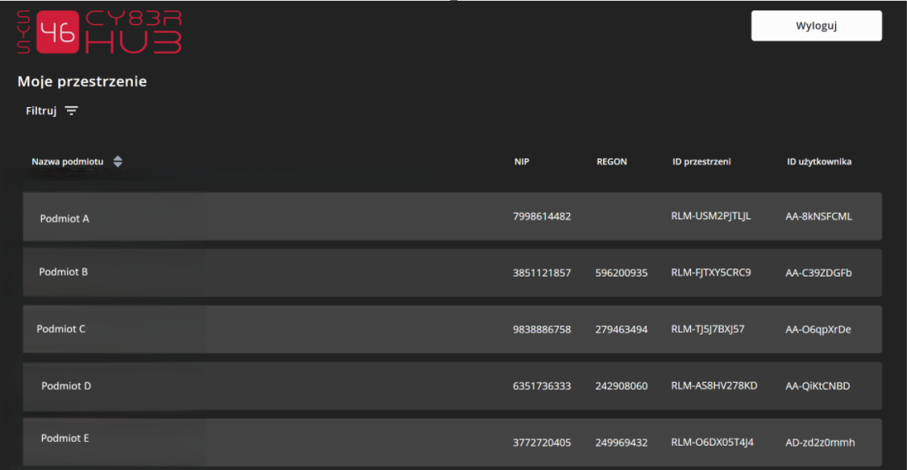Open the Podmiot E row
Screen dimensions: 907x470
pos(452,442)
